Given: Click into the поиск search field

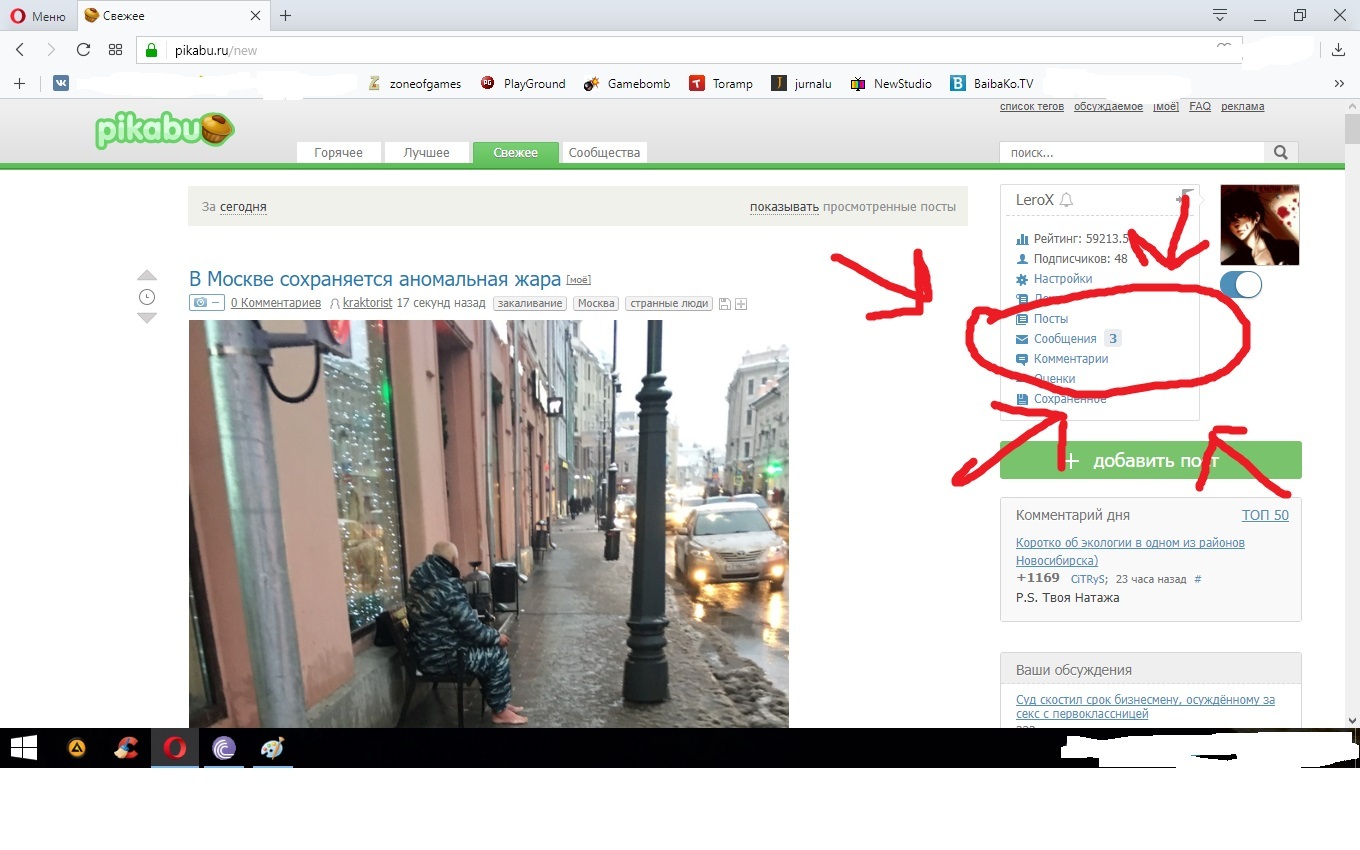Looking at the screenshot, I should click(1132, 153).
